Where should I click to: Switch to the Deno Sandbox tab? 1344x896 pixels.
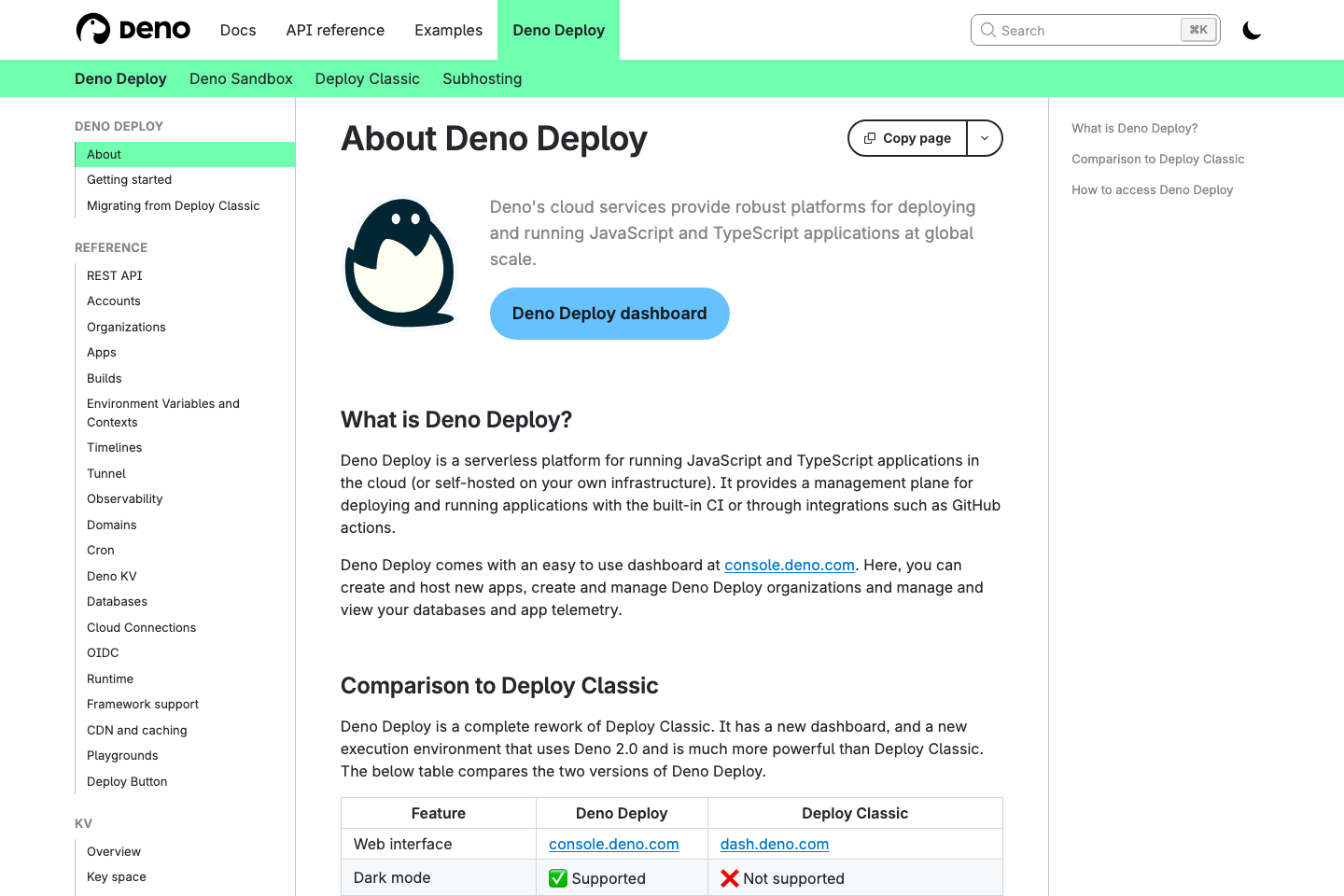tap(241, 78)
